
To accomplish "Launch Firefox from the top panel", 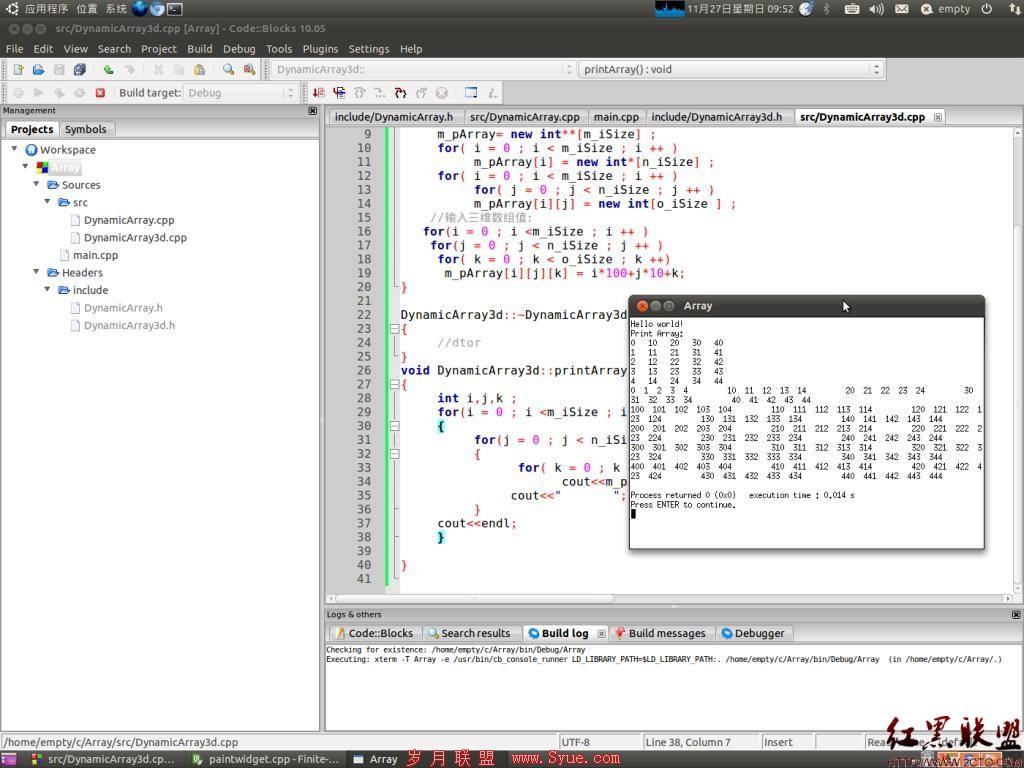I will (x=140, y=8).
